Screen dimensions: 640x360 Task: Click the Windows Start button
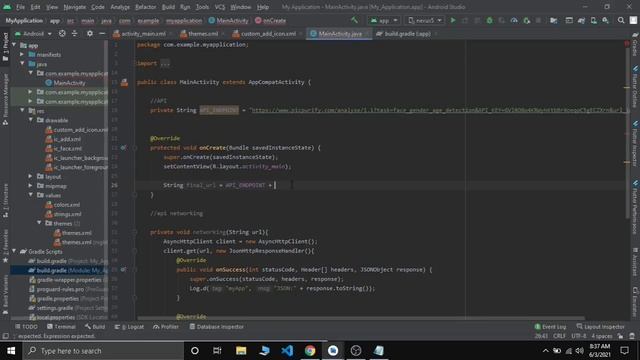(x=11, y=351)
